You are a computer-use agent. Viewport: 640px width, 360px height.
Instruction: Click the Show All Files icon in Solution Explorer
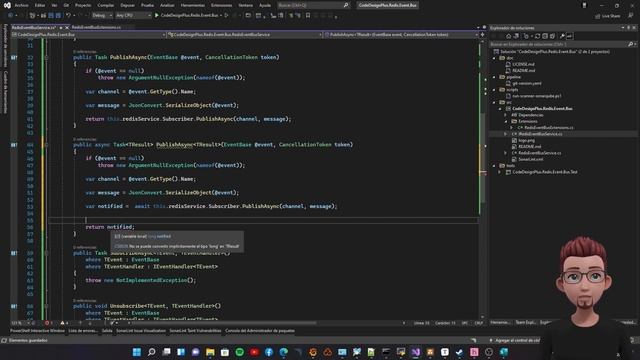(x=552, y=36)
